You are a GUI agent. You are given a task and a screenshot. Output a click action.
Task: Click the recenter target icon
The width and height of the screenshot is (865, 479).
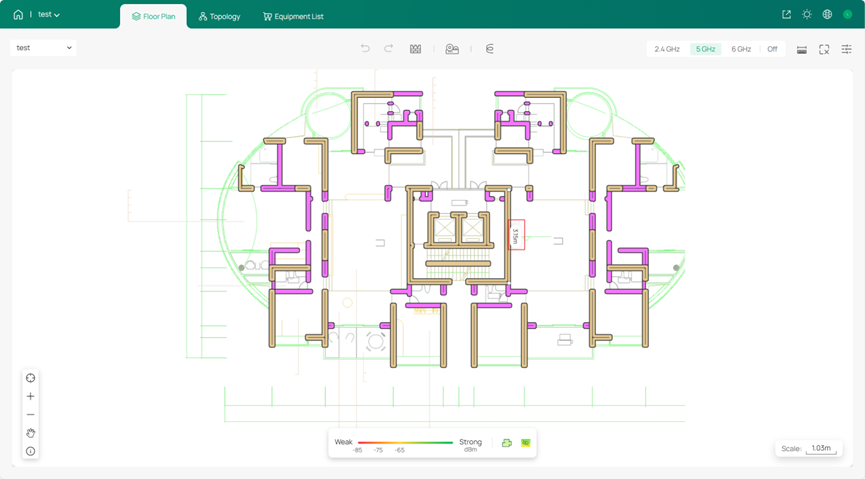point(31,378)
